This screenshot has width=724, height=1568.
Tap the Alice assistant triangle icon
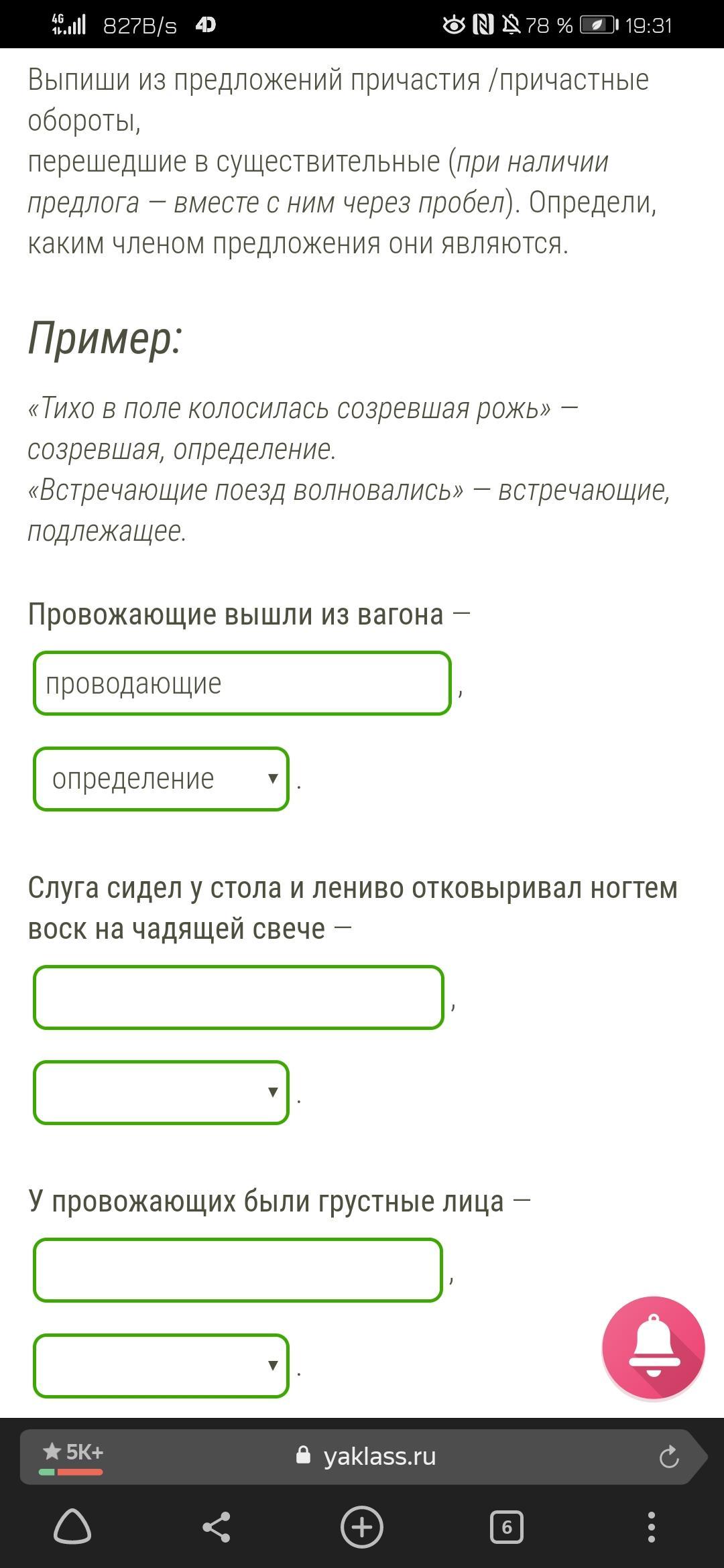72,1527
